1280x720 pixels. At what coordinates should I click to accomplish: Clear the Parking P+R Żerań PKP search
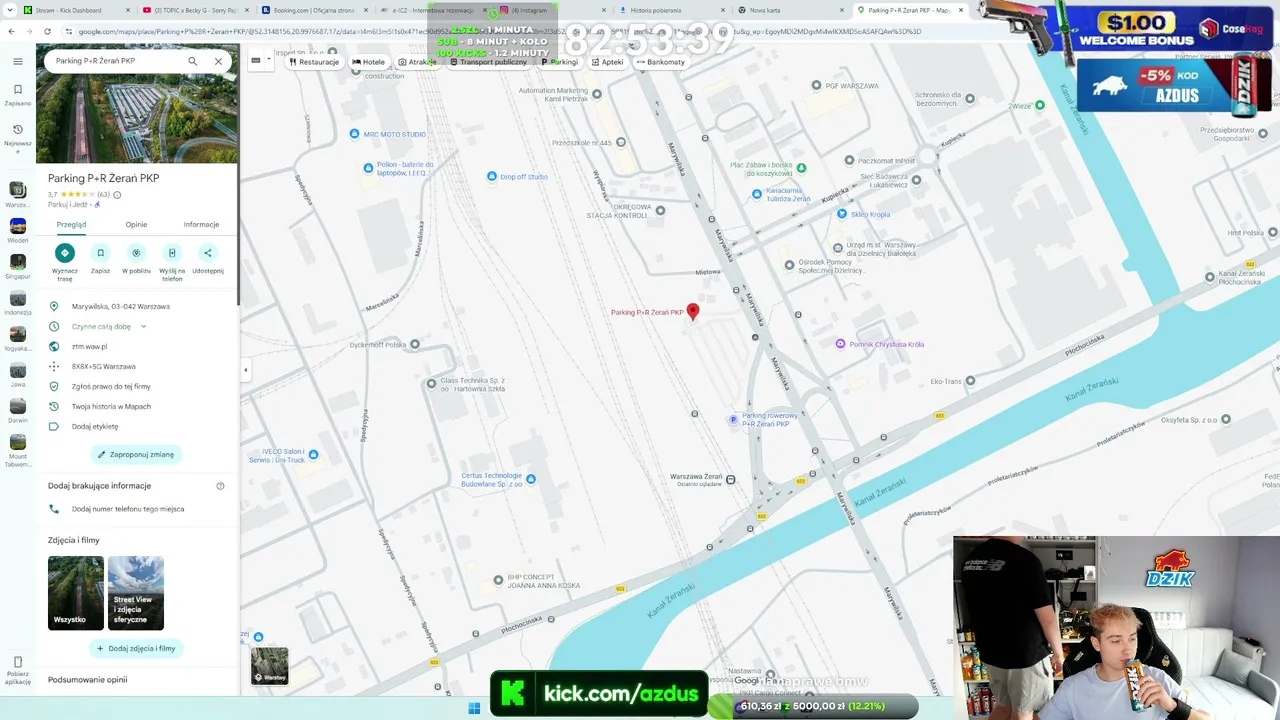218,61
